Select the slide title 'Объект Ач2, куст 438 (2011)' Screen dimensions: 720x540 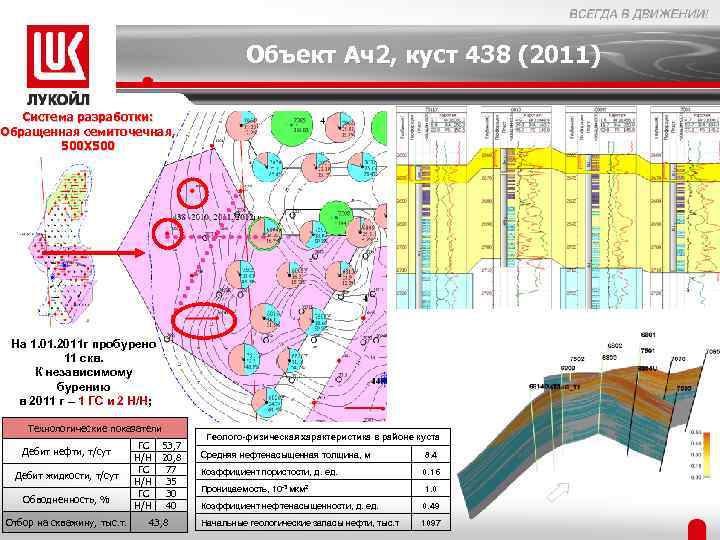pos(423,54)
